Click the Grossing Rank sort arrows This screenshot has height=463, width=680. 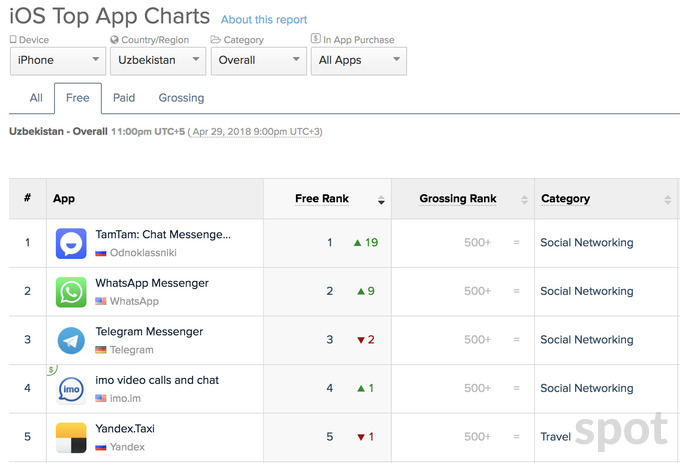pyautogui.click(x=524, y=199)
